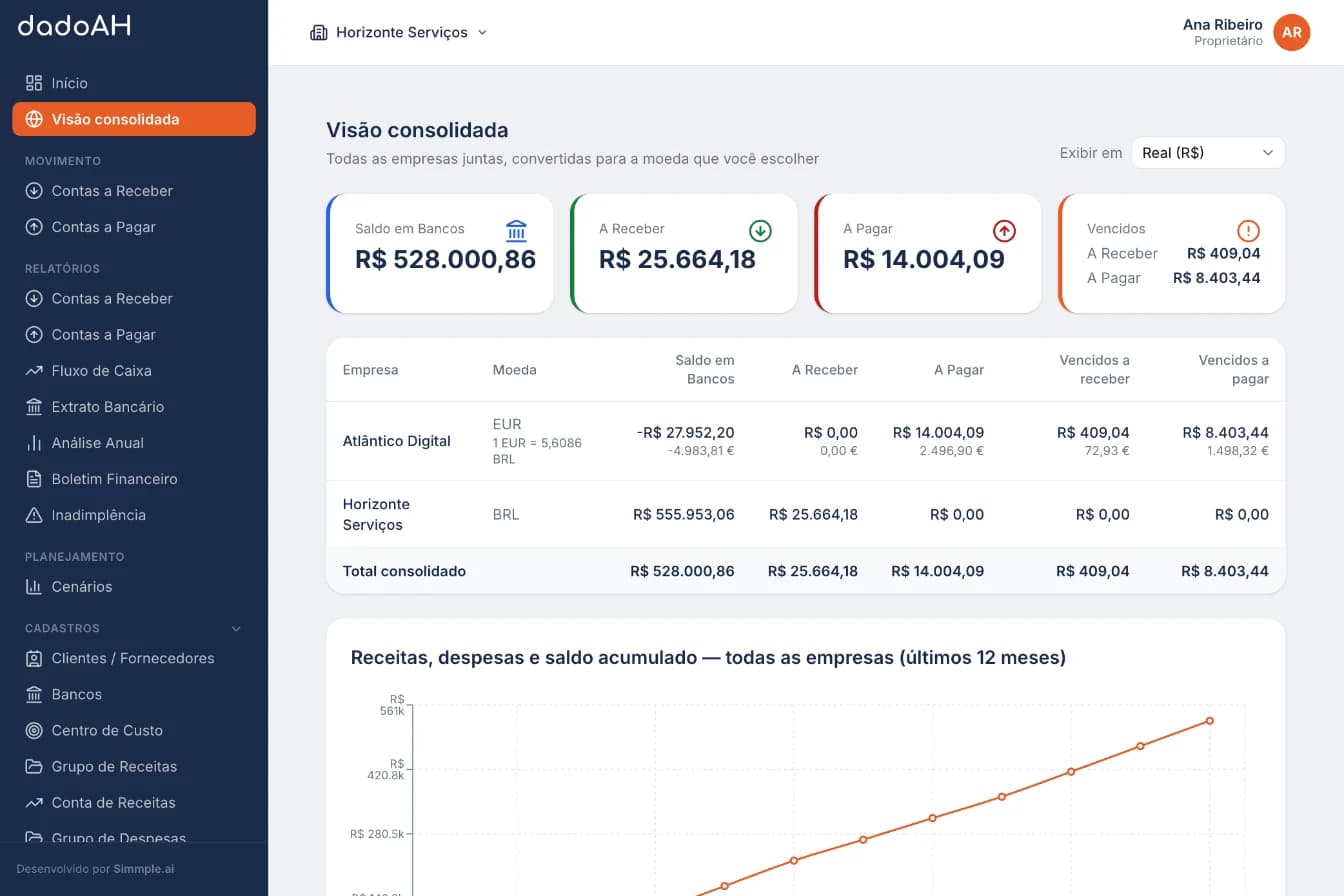Click the chart title Receitas, despesas e saldo acumulado
Image resolution: width=1344 pixels, height=896 pixels.
[708, 658]
